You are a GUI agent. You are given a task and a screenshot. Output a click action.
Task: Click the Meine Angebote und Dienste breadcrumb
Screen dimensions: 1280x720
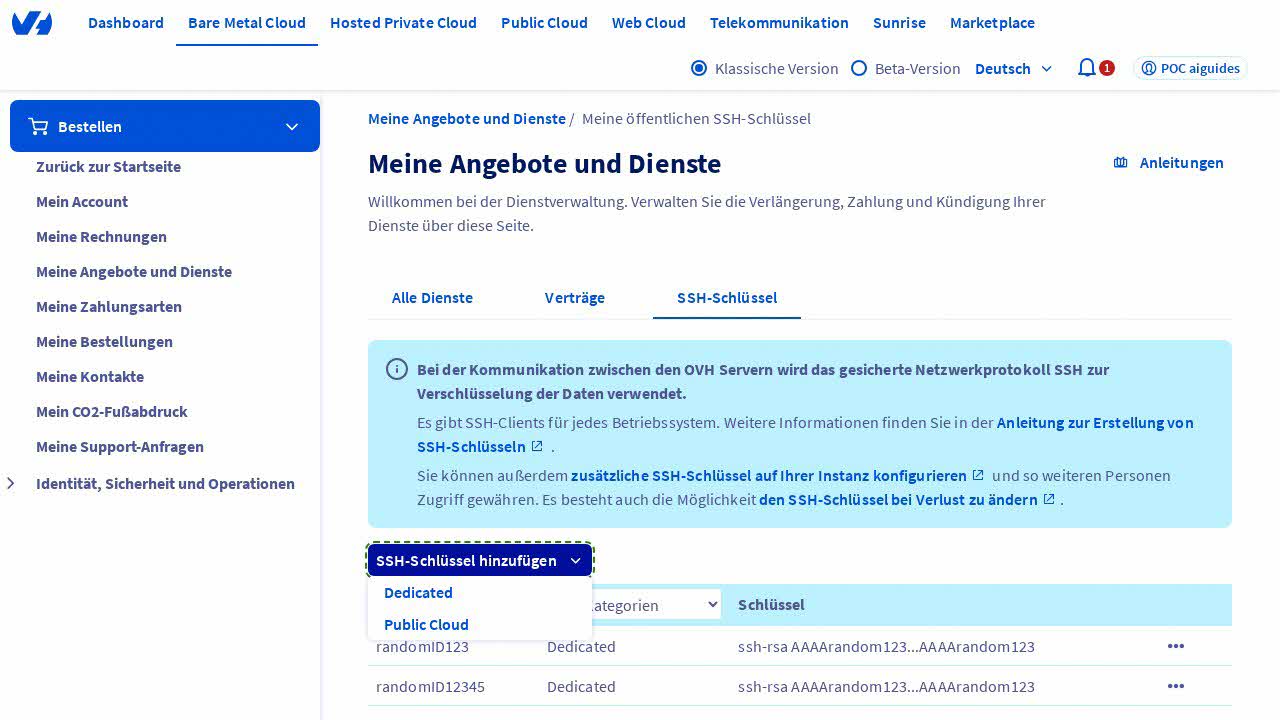point(467,118)
